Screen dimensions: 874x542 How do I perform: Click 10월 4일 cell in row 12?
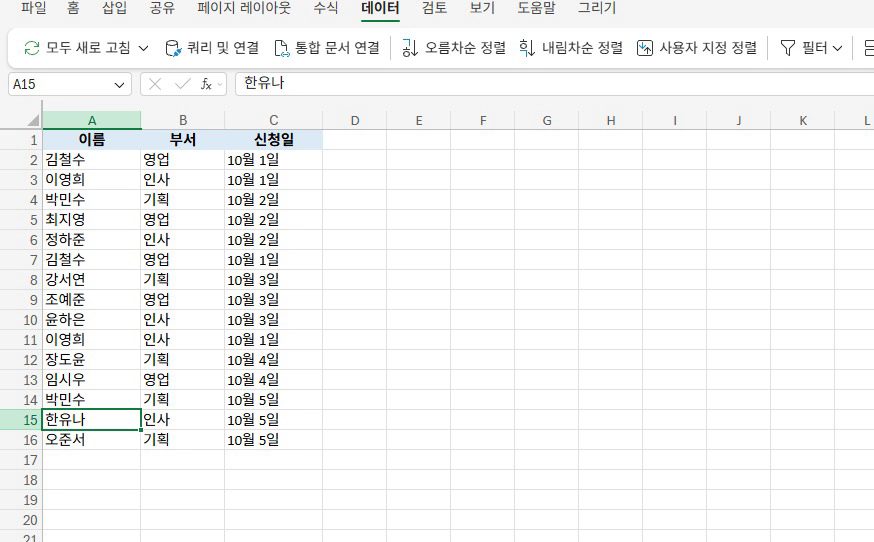pyautogui.click(x=274, y=360)
